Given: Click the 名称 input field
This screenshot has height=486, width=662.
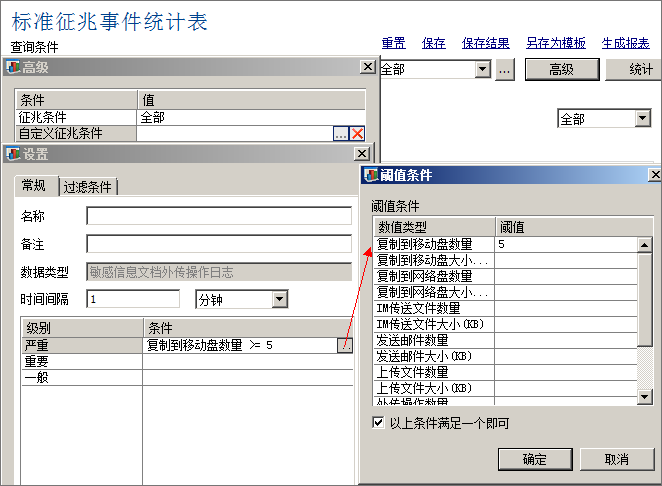Looking at the screenshot, I should 218,216.
